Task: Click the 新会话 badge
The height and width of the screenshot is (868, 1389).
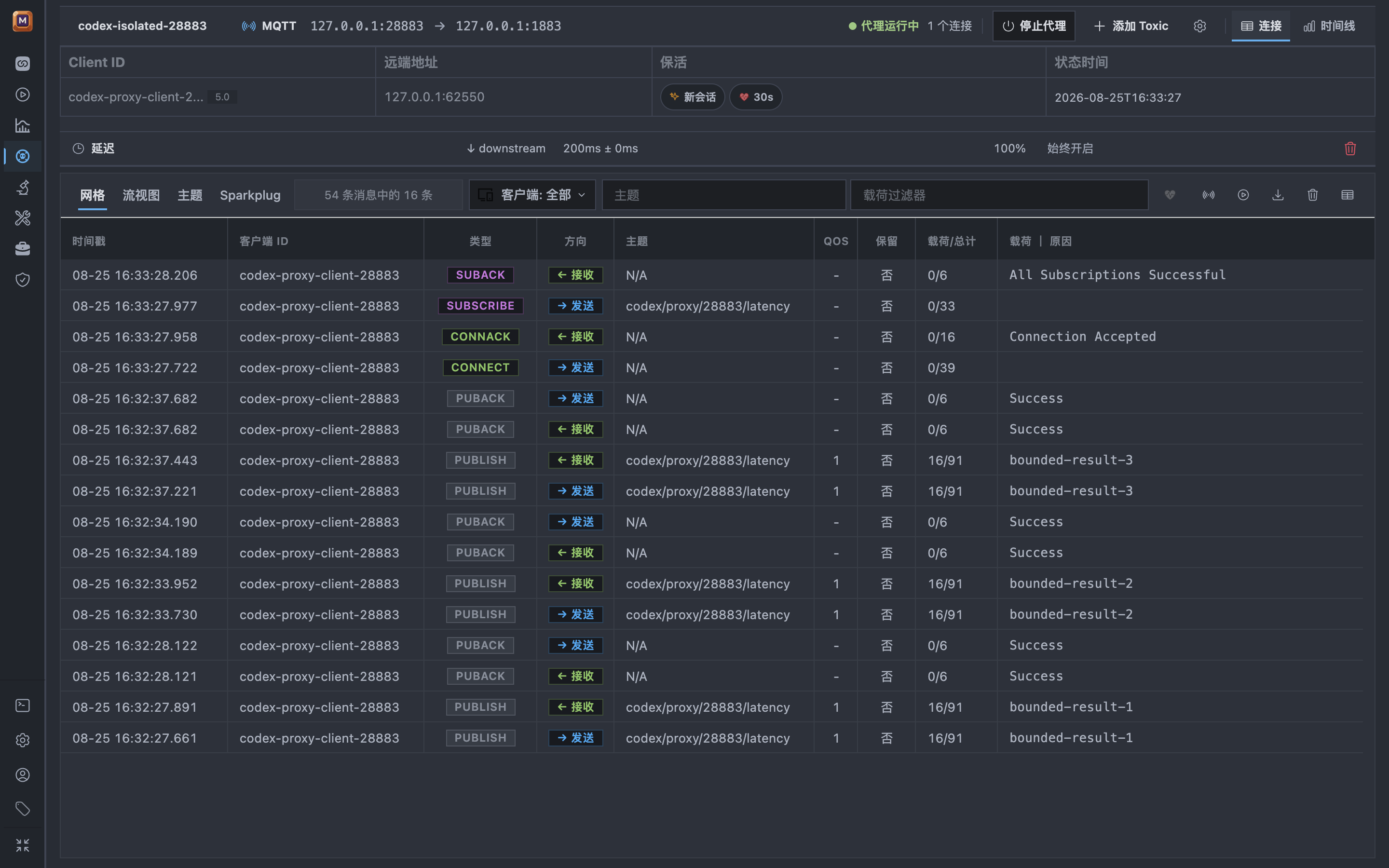Action: pos(693,97)
